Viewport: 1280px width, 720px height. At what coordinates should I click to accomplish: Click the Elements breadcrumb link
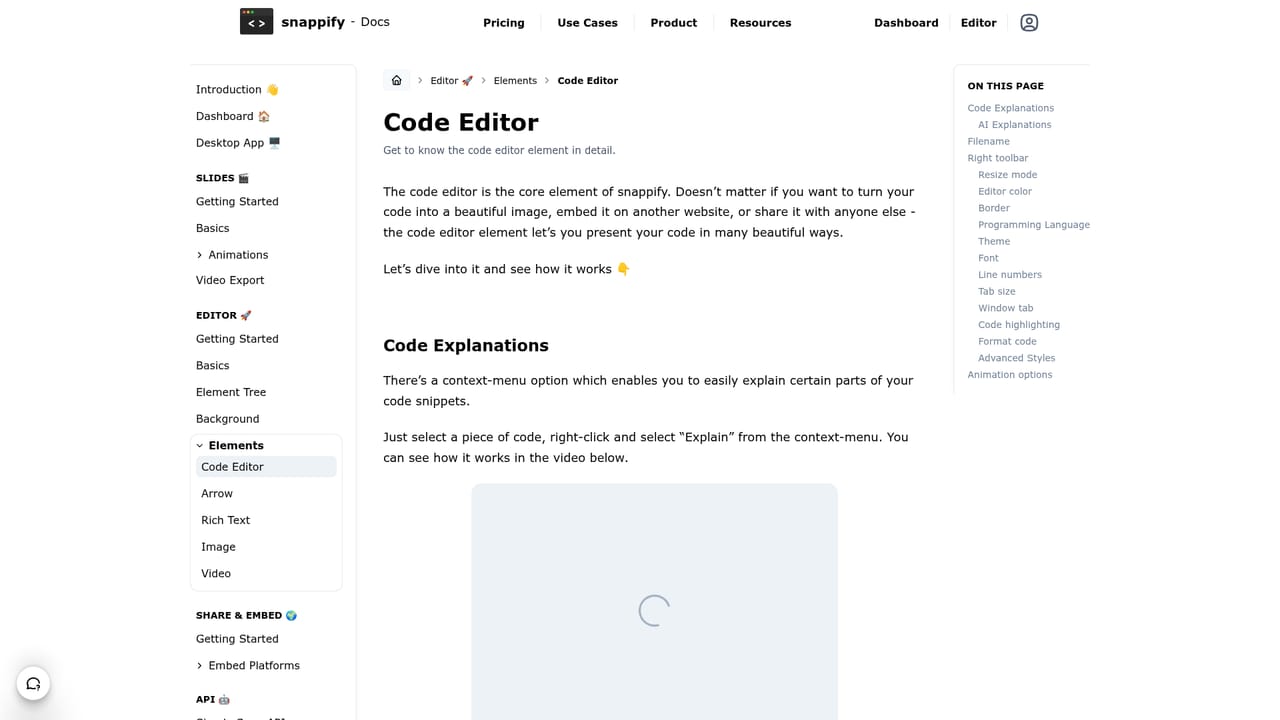pos(515,81)
